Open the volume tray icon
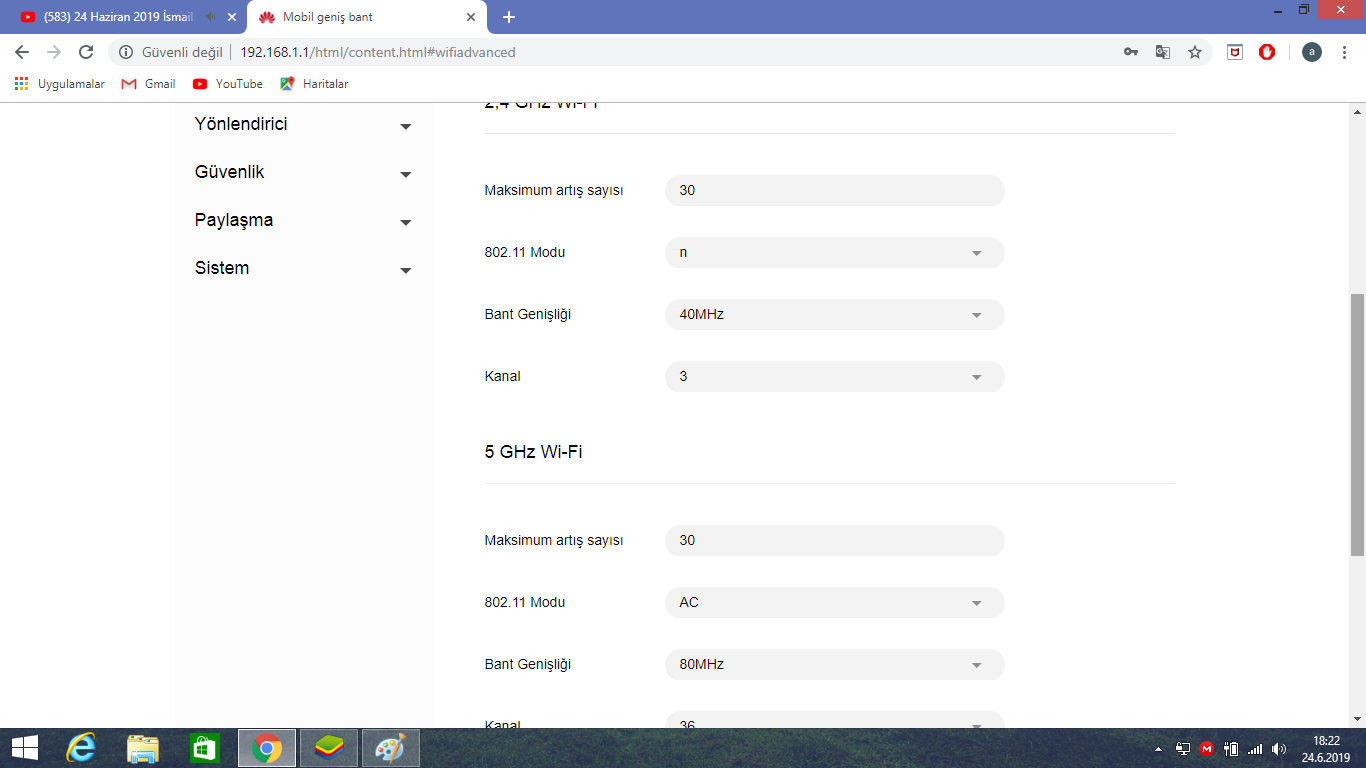The image size is (1366, 768). point(1279,749)
